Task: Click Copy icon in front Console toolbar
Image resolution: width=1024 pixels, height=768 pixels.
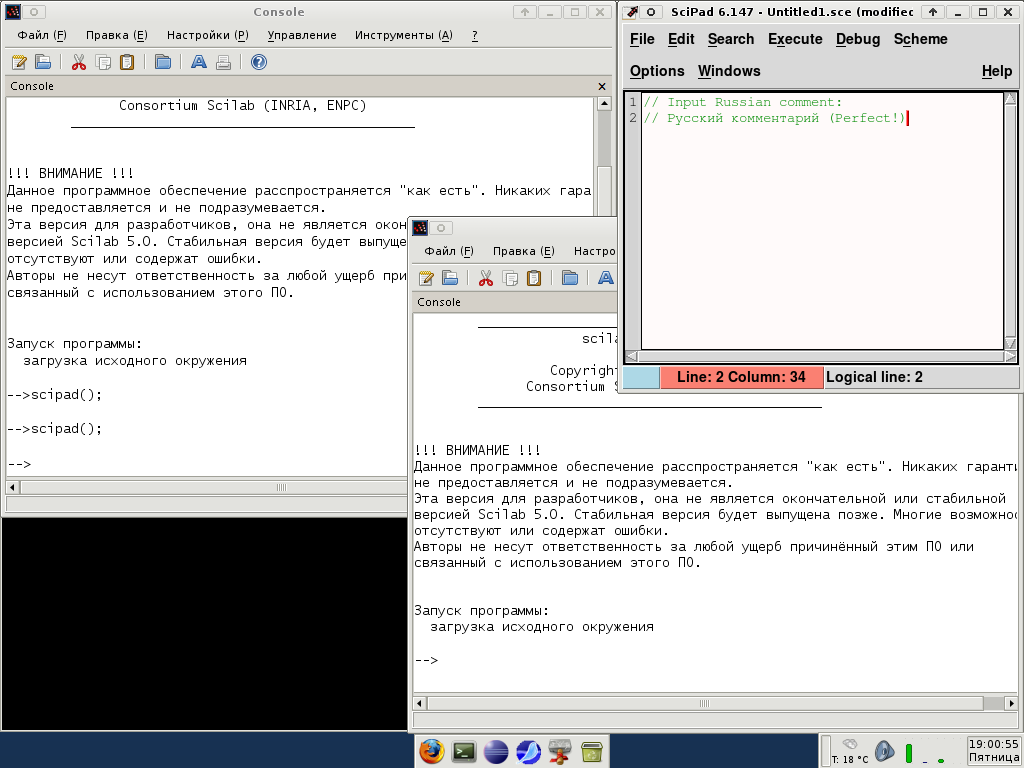Action: 510,278
